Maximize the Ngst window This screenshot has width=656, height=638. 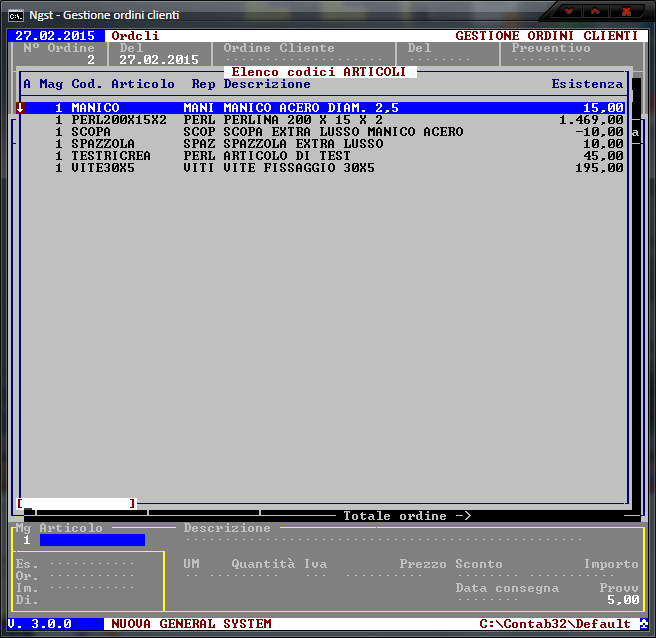596,11
